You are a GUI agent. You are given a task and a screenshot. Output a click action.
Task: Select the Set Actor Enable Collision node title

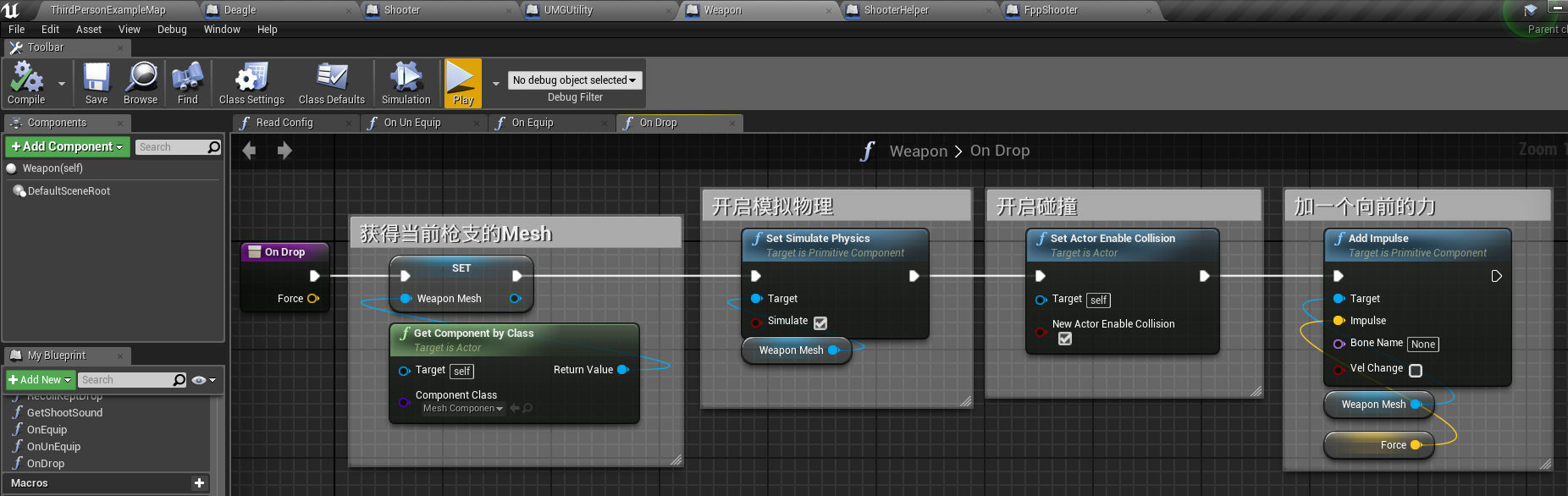(1113, 239)
